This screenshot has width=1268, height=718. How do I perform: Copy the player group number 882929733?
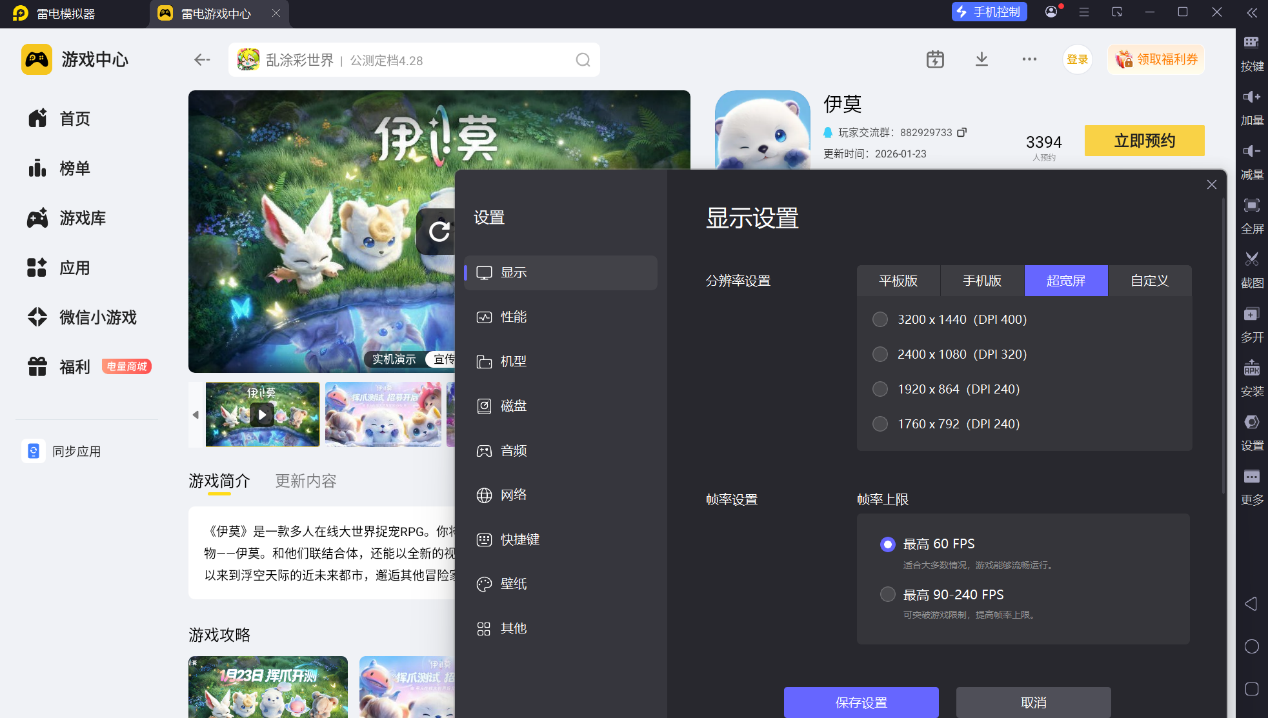(x=962, y=132)
